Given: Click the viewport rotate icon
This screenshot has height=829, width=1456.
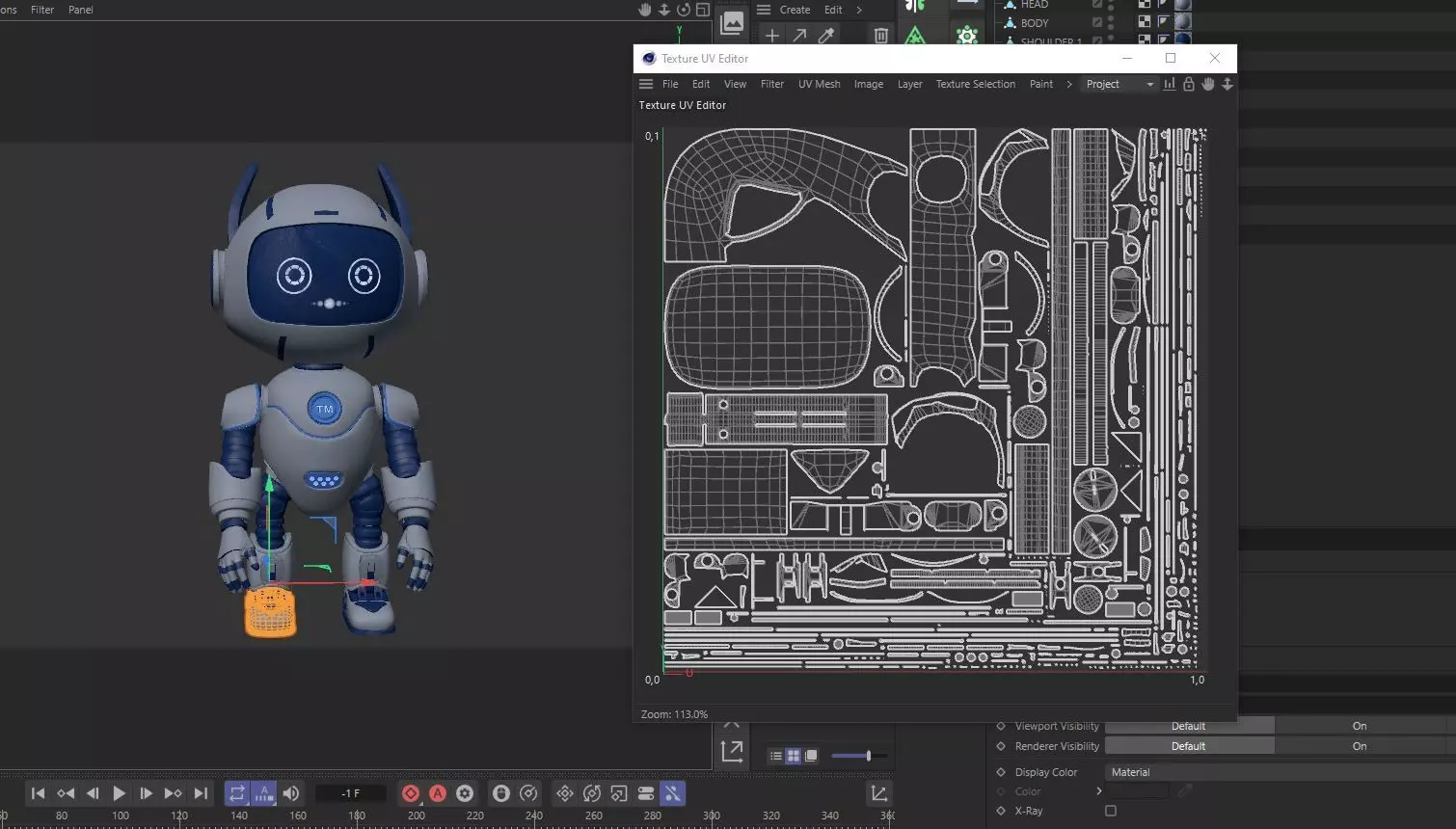Looking at the screenshot, I should (x=684, y=10).
